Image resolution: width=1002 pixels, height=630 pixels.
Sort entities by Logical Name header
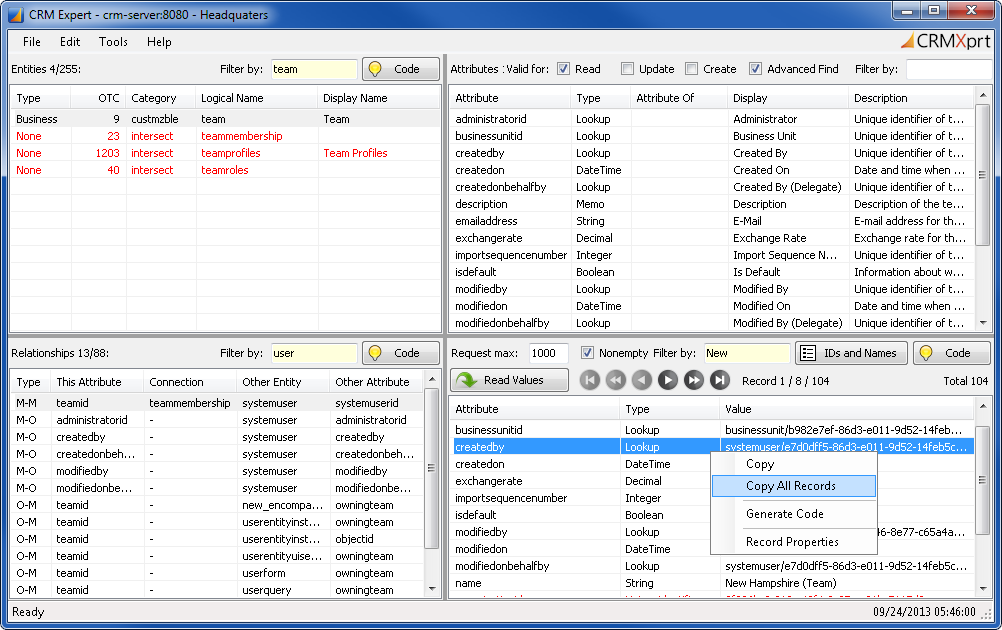(x=256, y=98)
